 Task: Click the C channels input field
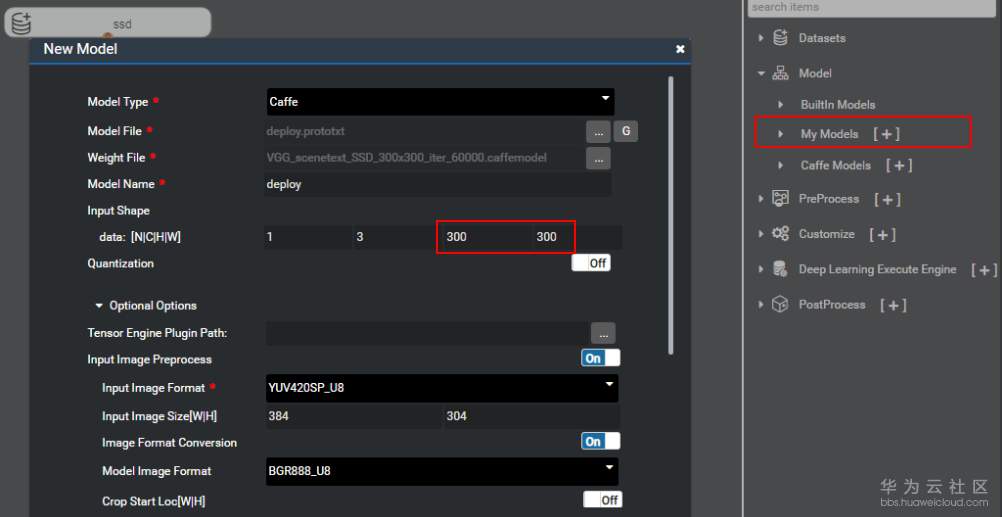coord(397,237)
